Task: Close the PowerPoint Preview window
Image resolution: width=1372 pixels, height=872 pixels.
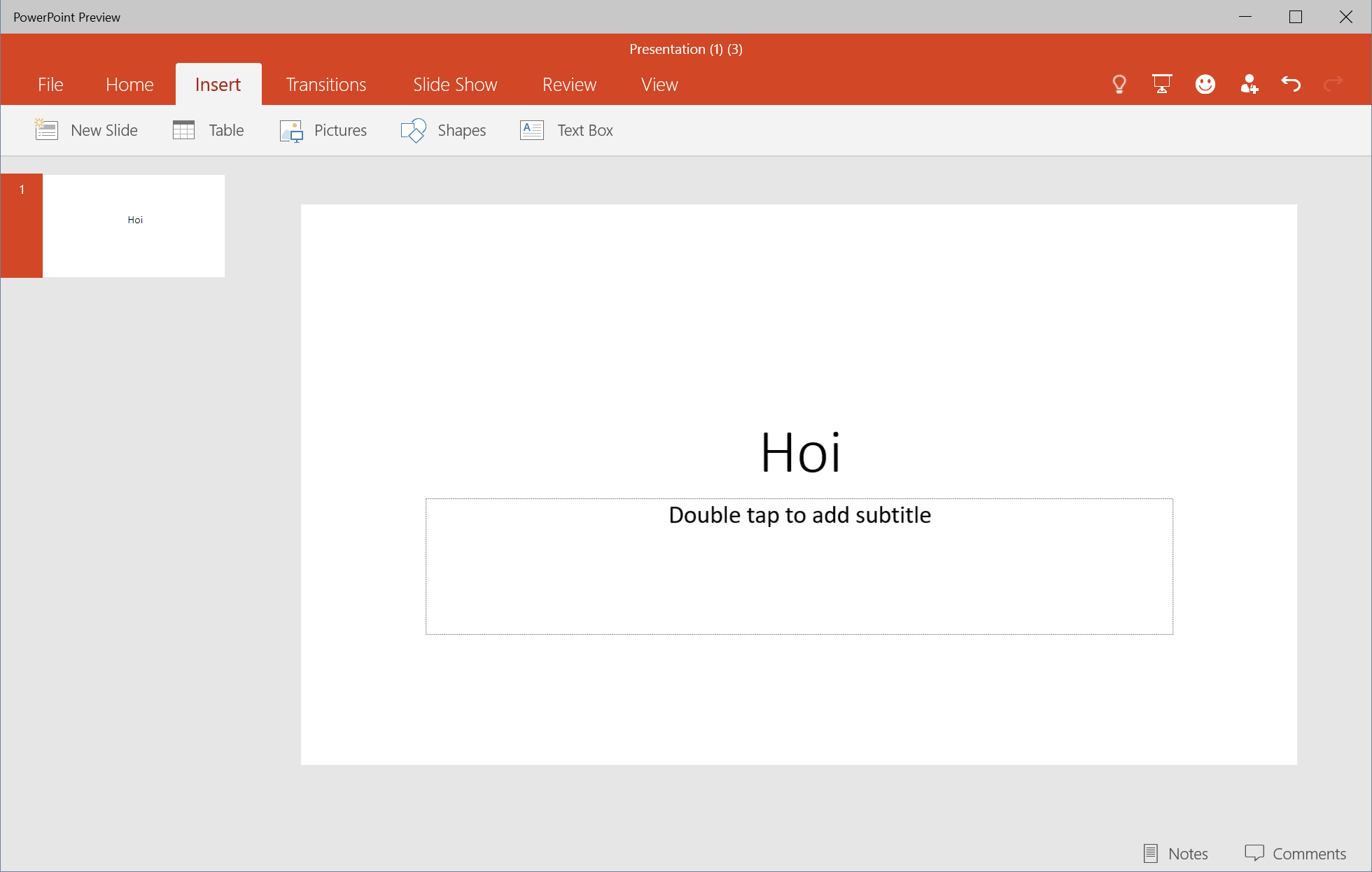Action: coord(1345,17)
